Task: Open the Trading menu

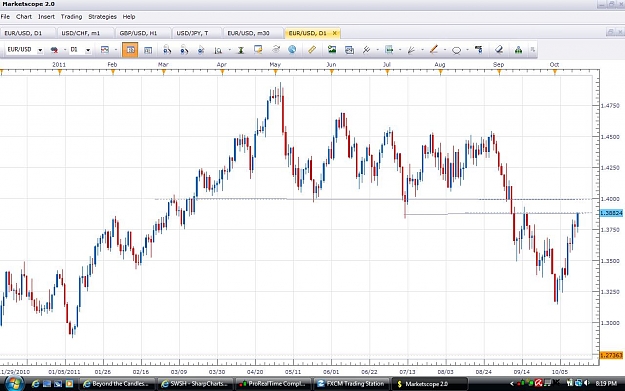Action: (71, 17)
